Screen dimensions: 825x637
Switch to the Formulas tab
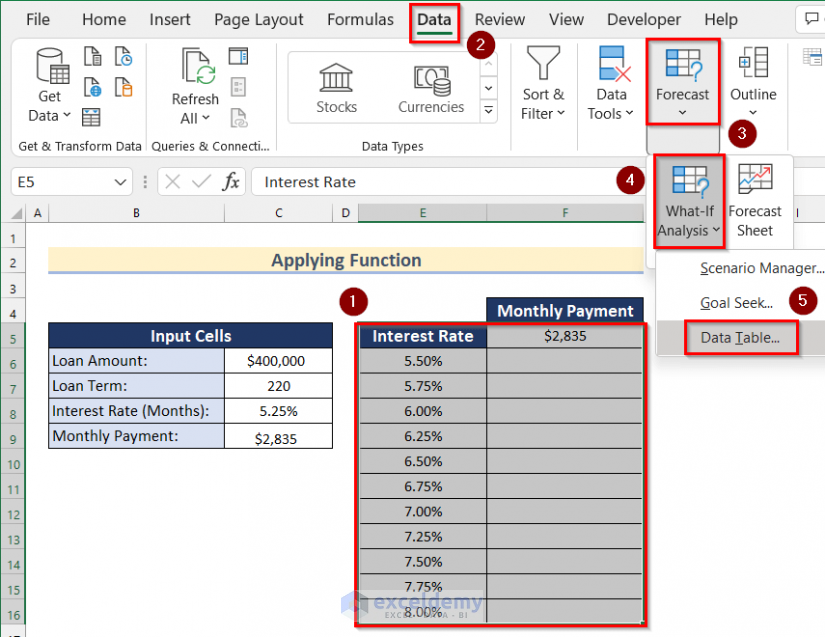coord(360,19)
